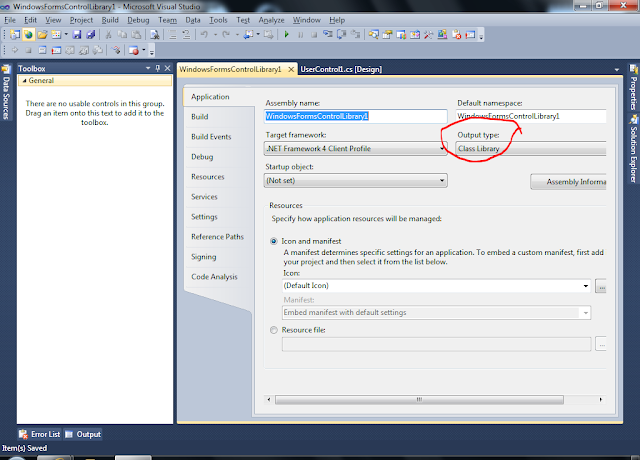Open Find in Files binoculars icon

(155, 35)
